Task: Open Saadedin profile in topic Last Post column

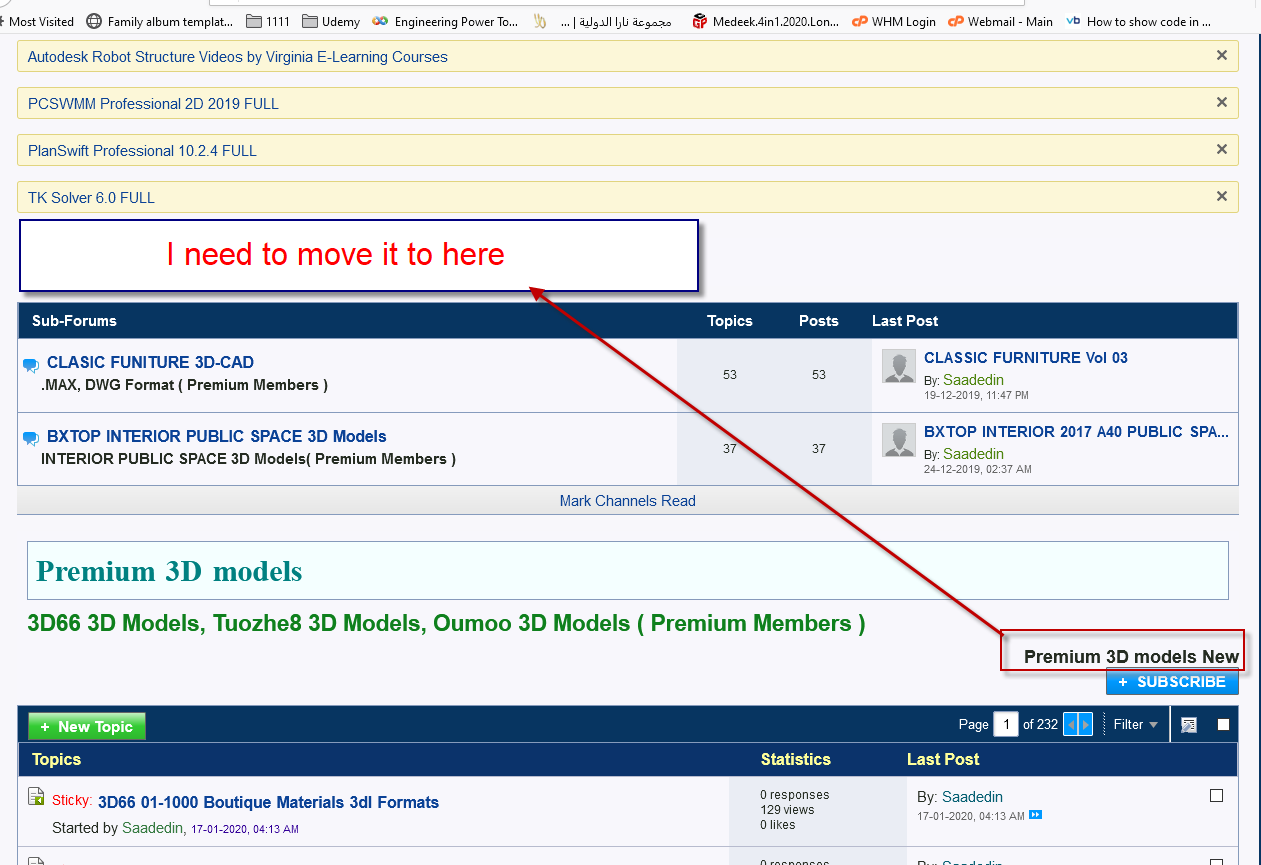Action: [972, 797]
